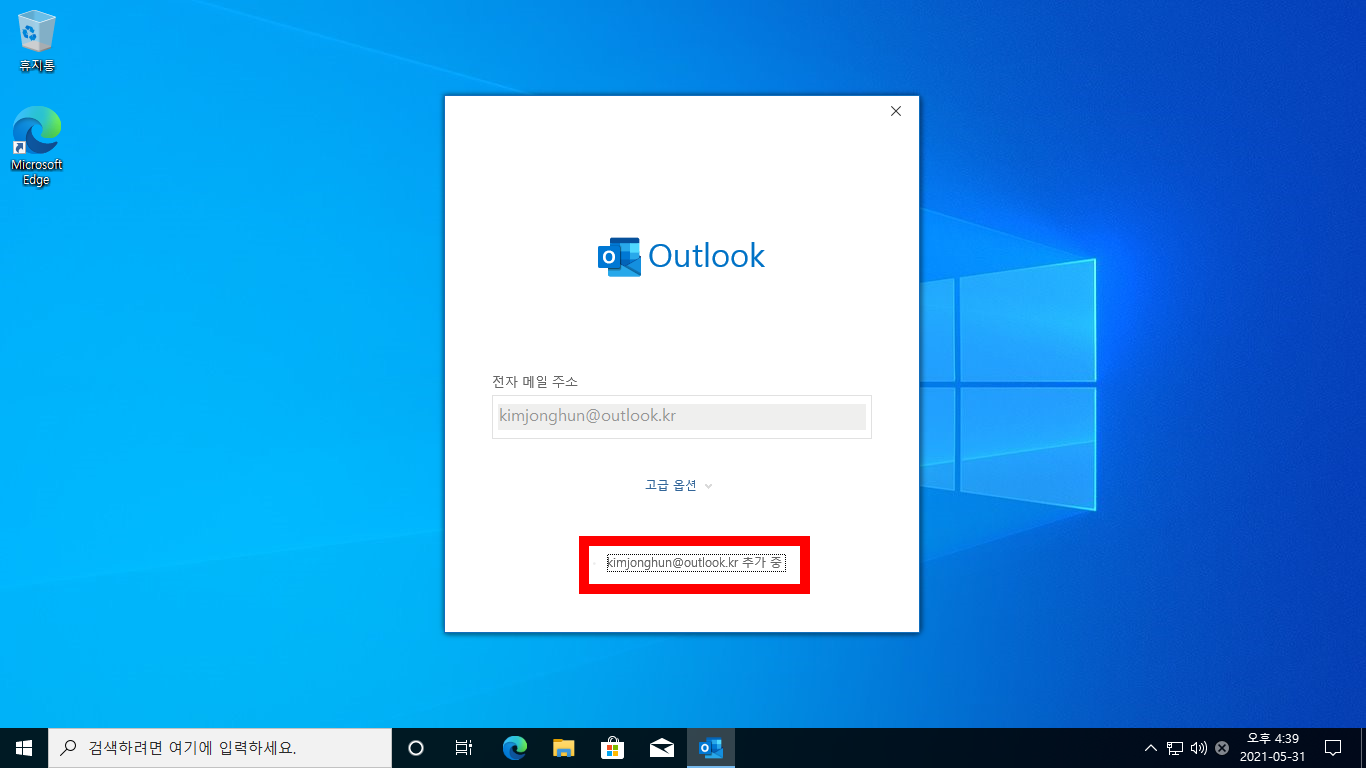Viewport: 1366px width, 768px height.
Task: Open the clock showing 오후 4:39
Action: pyautogui.click(x=1272, y=747)
